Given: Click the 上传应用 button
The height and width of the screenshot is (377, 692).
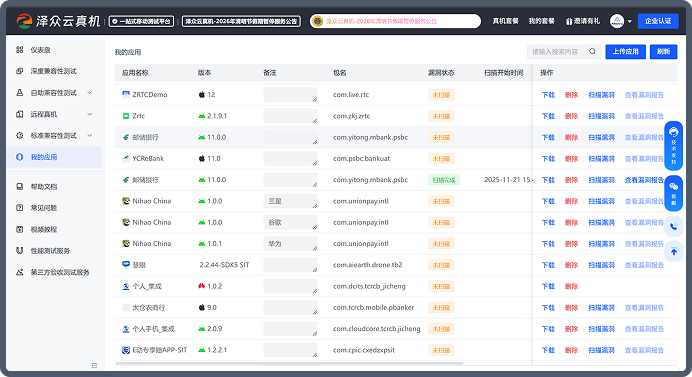Looking at the screenshot, I should point(625,52).
